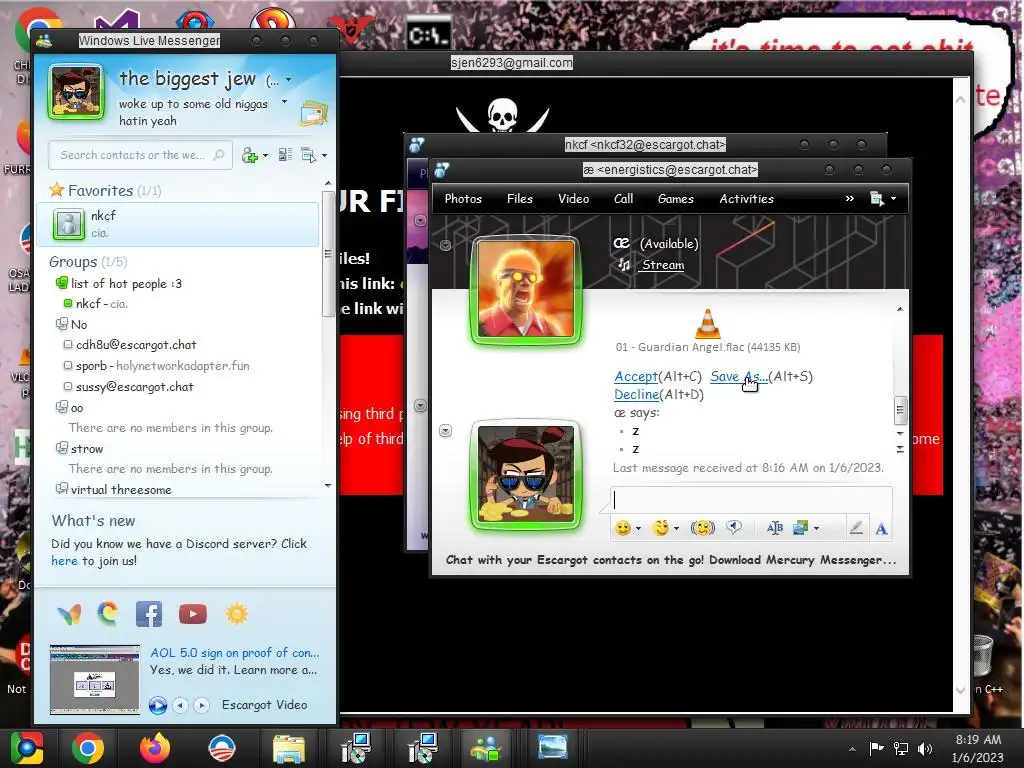This screenshot has height=768, width=1024.
Task: Open Google Chrome from the taskbar
Action: (88, 748)
